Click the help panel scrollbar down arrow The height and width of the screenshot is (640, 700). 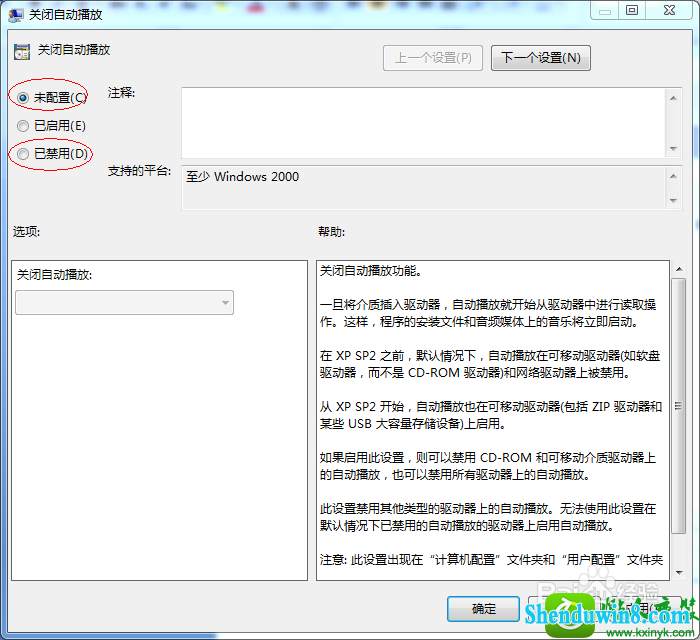pyautogui.click(x=679, y=573)
